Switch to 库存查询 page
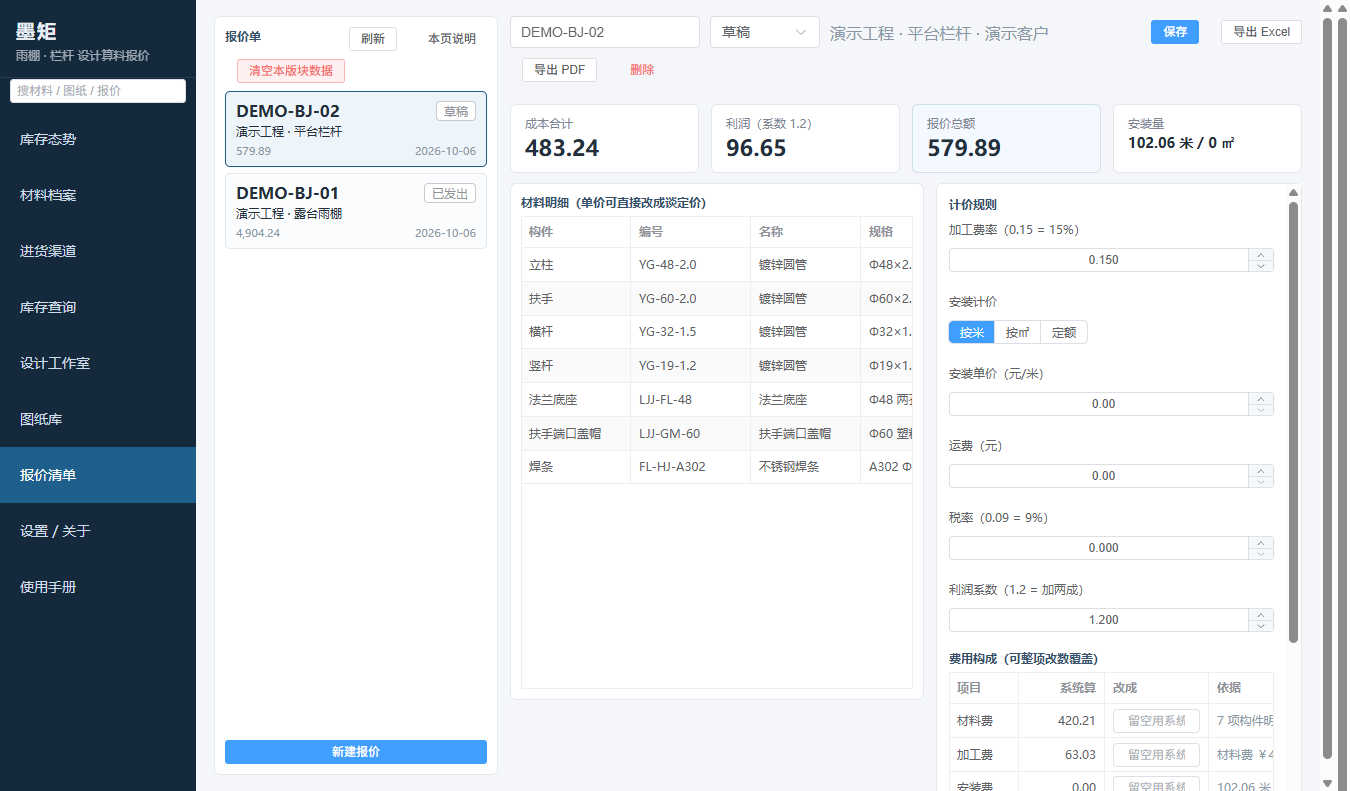 click(98, 307)
